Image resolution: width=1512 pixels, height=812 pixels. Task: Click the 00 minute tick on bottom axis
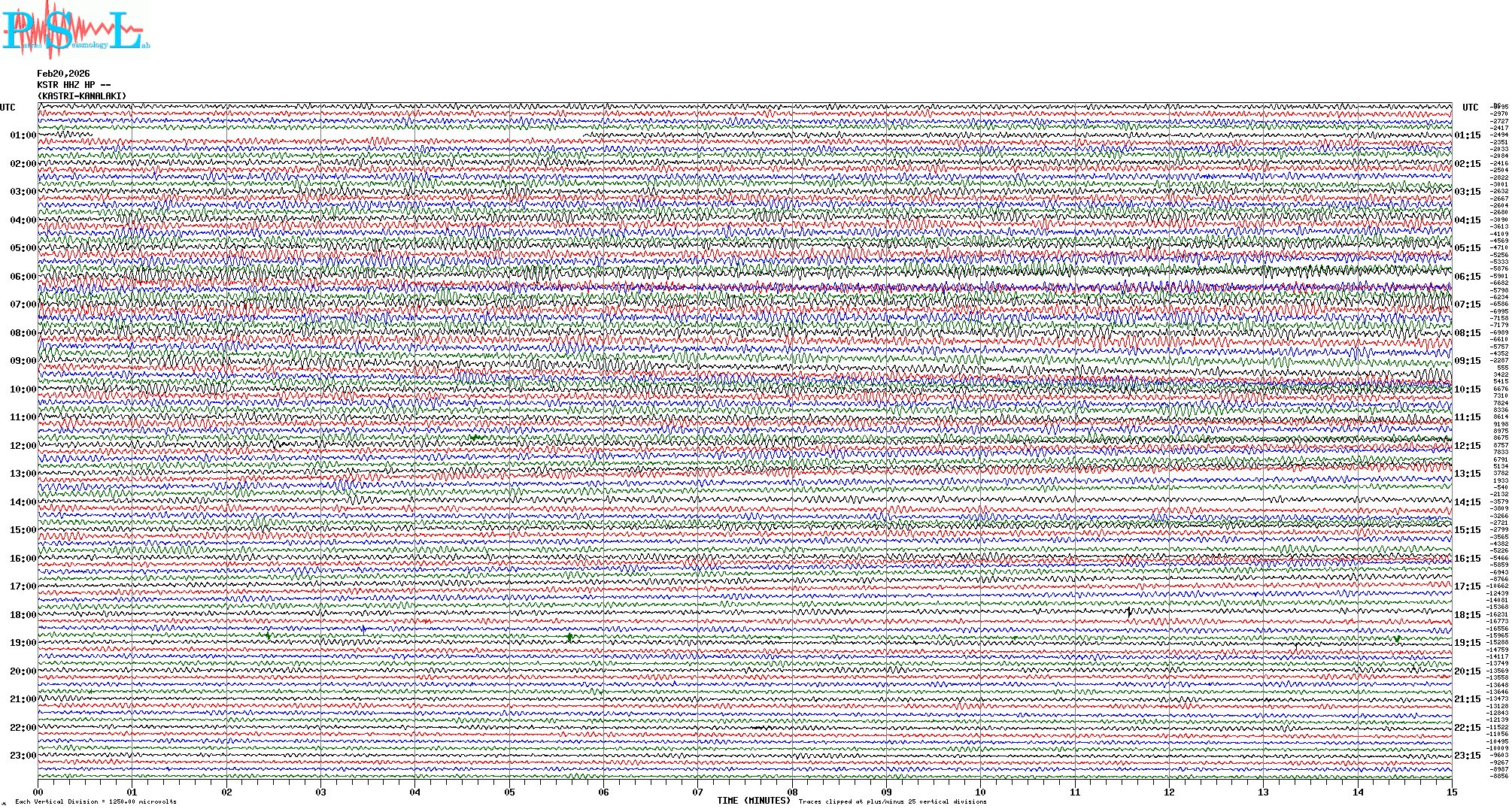pos(38,792)
